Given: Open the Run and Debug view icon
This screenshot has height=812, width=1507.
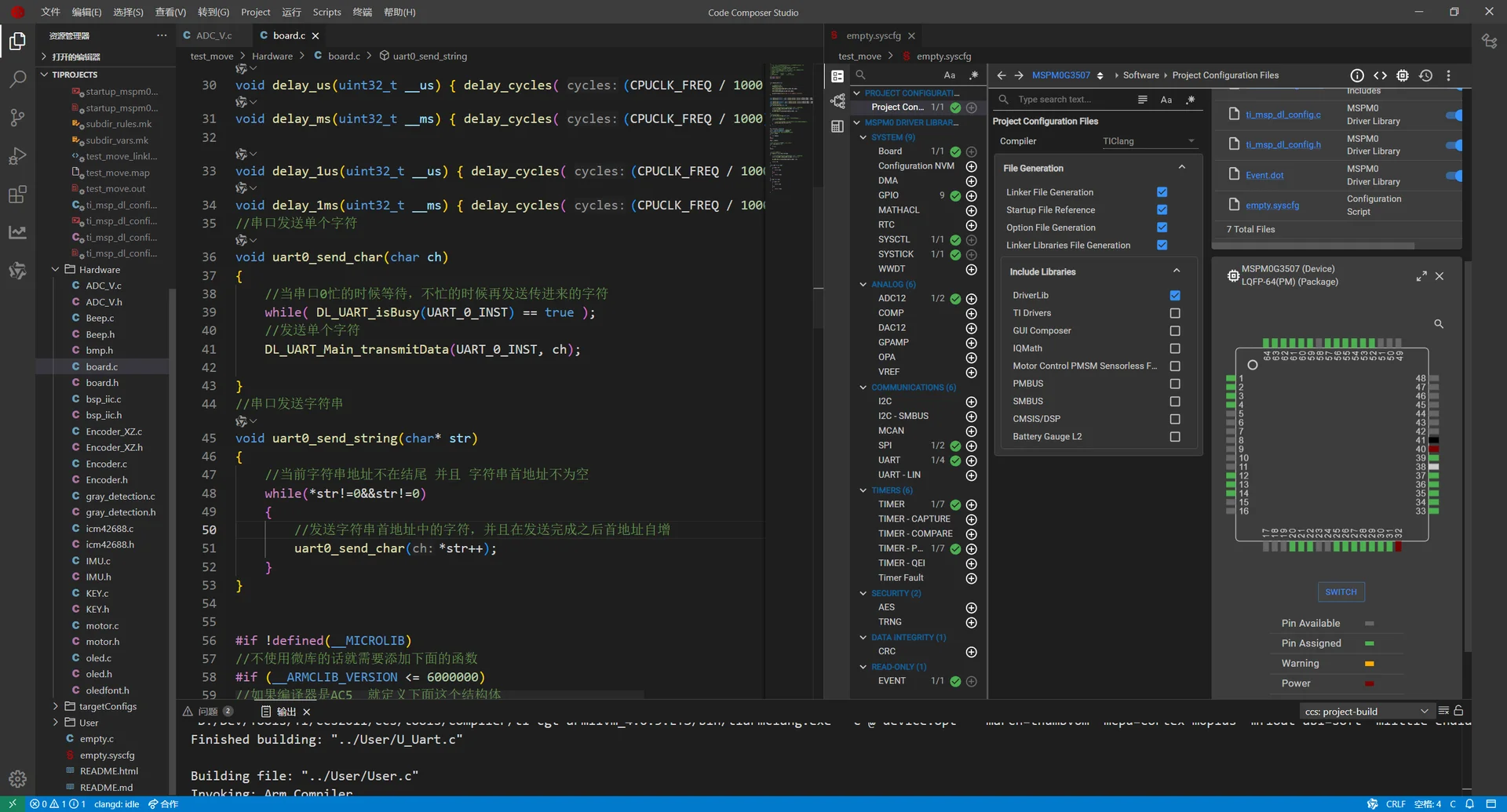Looking at the screenshot, I should pos(17,156).
